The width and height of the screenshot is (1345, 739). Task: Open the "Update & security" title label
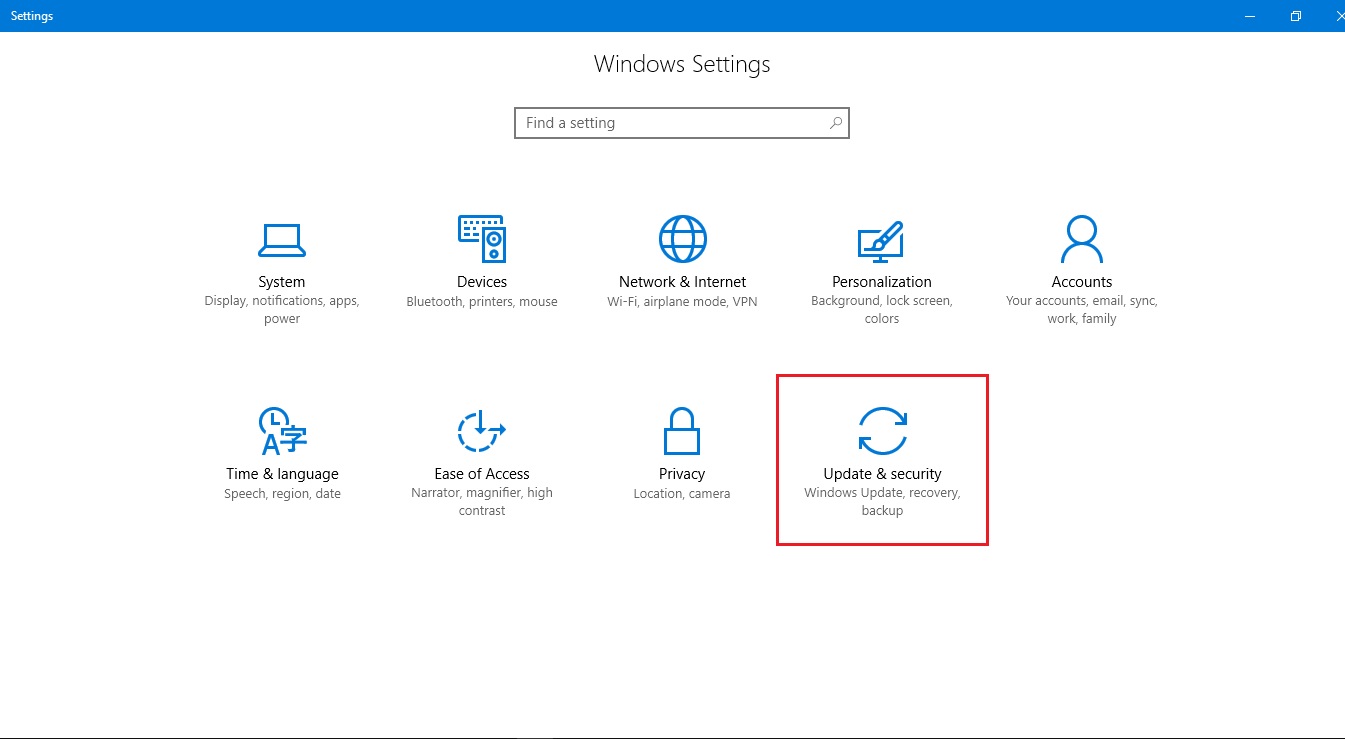click(x=882, y=474)
